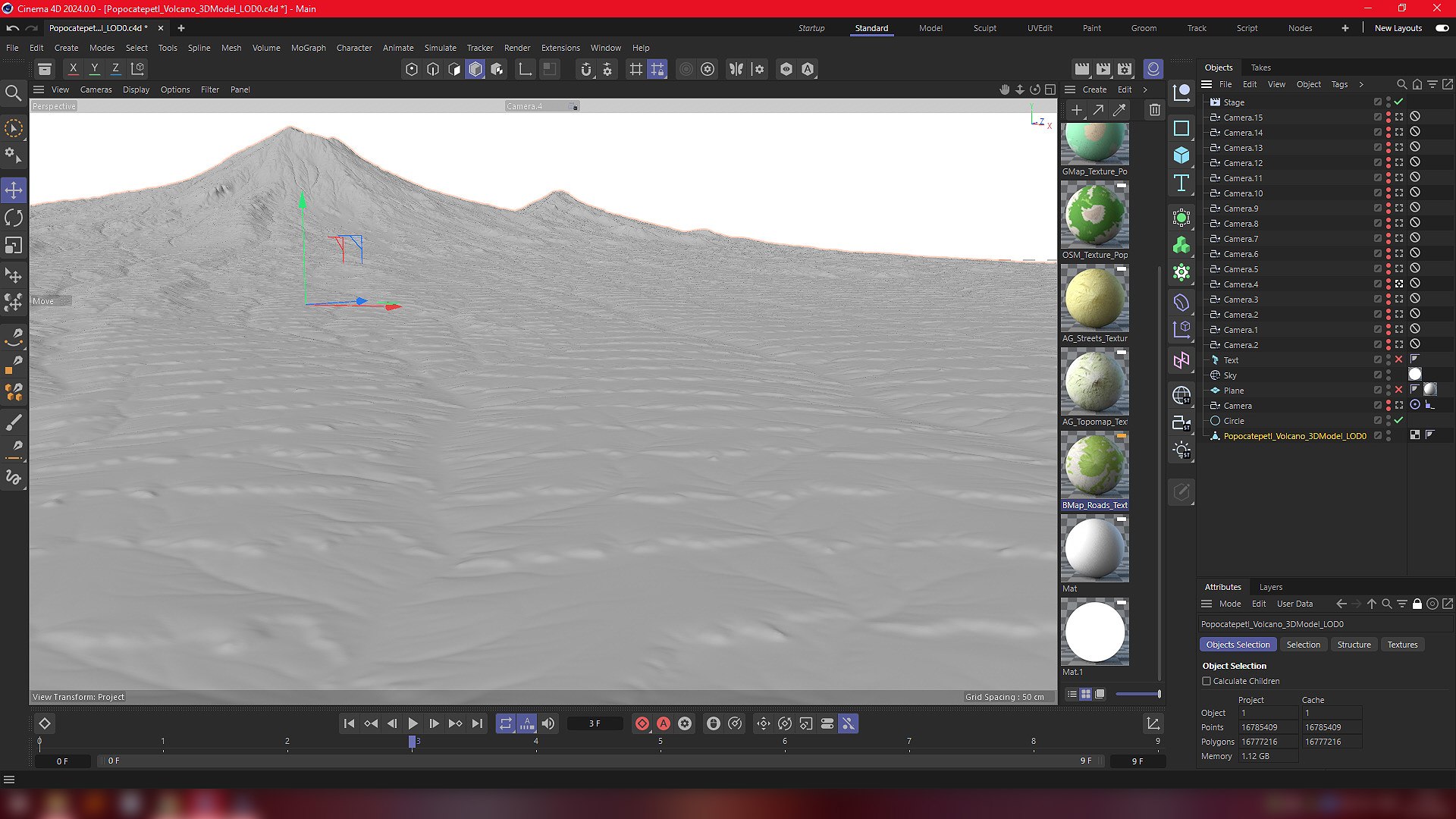The image size is (1456, 819).
Task: Click current frame field 3 F
Action: (595, 723)
